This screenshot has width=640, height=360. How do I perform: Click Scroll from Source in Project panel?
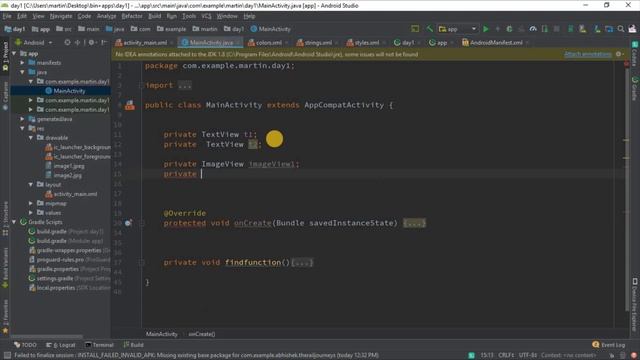click(x=67, y=42)
